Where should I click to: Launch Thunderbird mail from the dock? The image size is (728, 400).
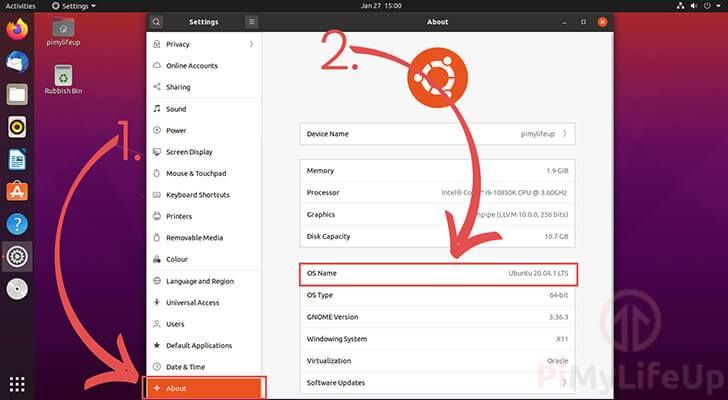click(x=17, y=62)
